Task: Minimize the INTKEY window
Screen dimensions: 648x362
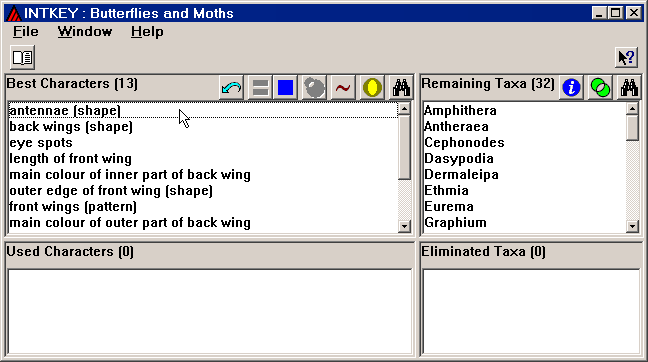Action: pos(599,13)
